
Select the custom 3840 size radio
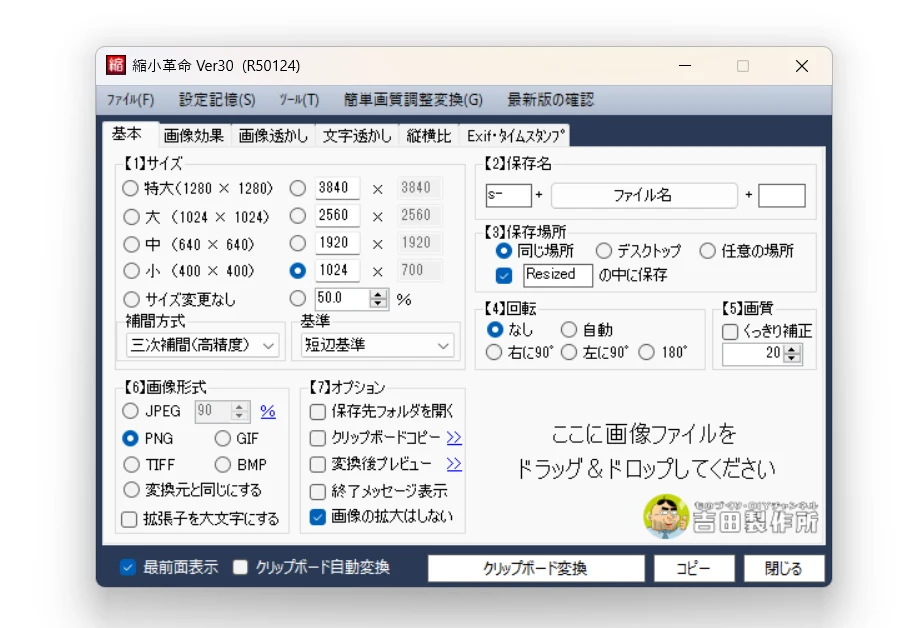(297, 188)
